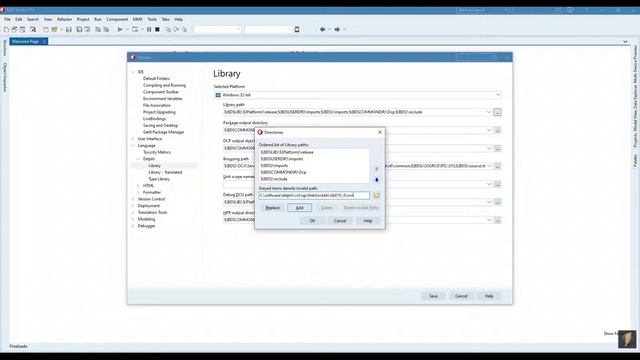Click the blue Back navigation arrow
The width and height of the screenshot is (640, 360).
(x=322, y=29)
